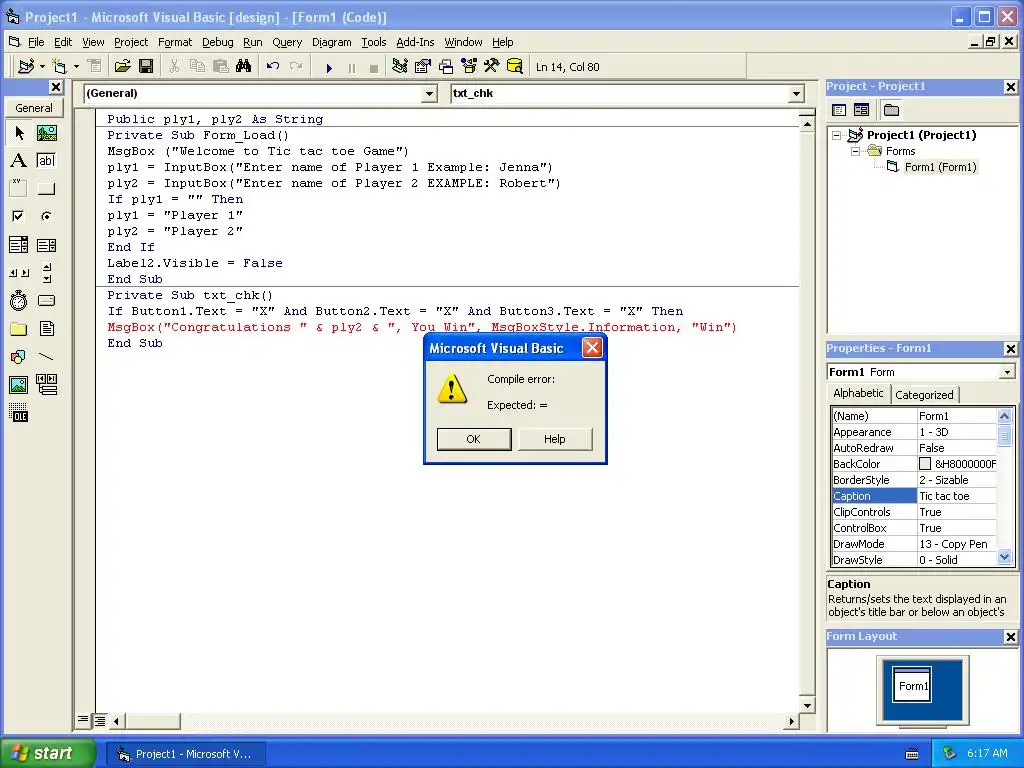Select the Frame control tool
This screenshot has height=768, width=1024.
click(x=19, y=189)
